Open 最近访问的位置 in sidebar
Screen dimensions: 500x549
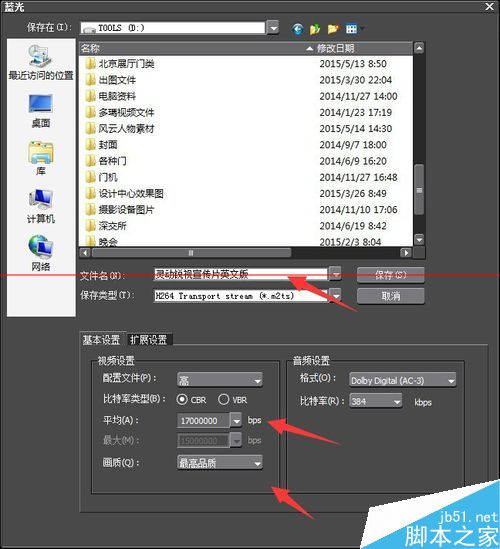(x=41, y=63)
